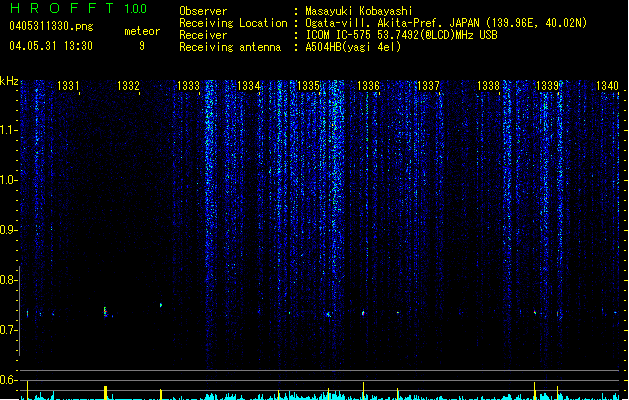Select the location text Ogata-vill. Akita-Pref. JAPAN
This screenshot has width=629, height=400.
coord(394,23)
